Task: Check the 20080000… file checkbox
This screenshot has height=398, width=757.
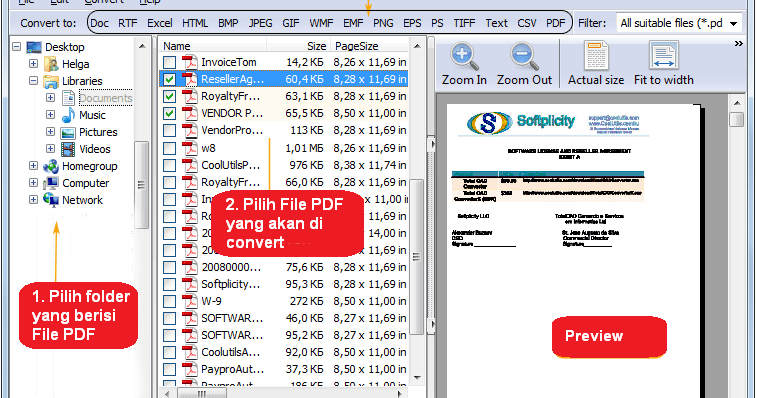Action: coord(169,267)
